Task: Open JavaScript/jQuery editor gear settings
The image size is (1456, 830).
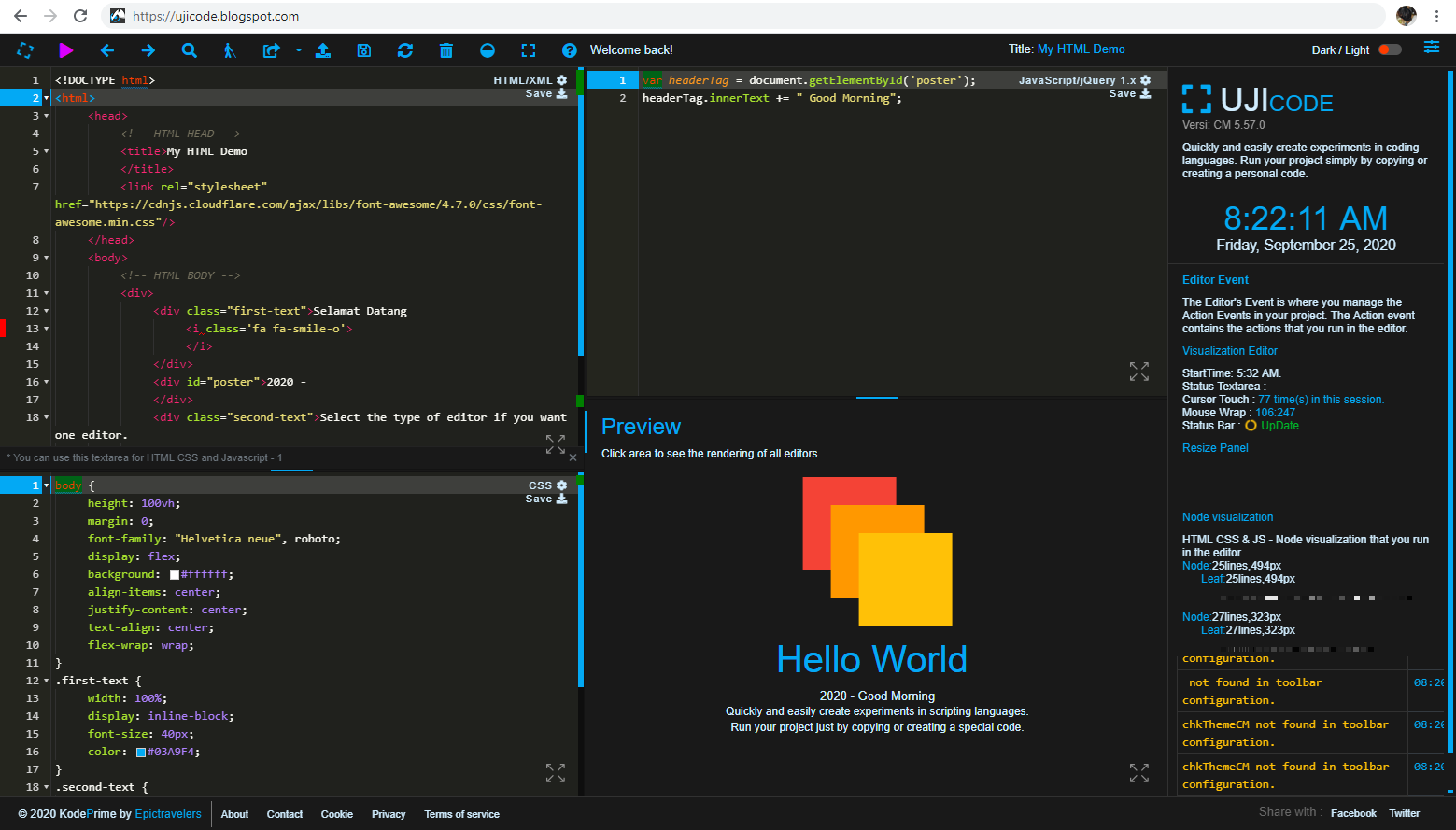Action: 1146,80
